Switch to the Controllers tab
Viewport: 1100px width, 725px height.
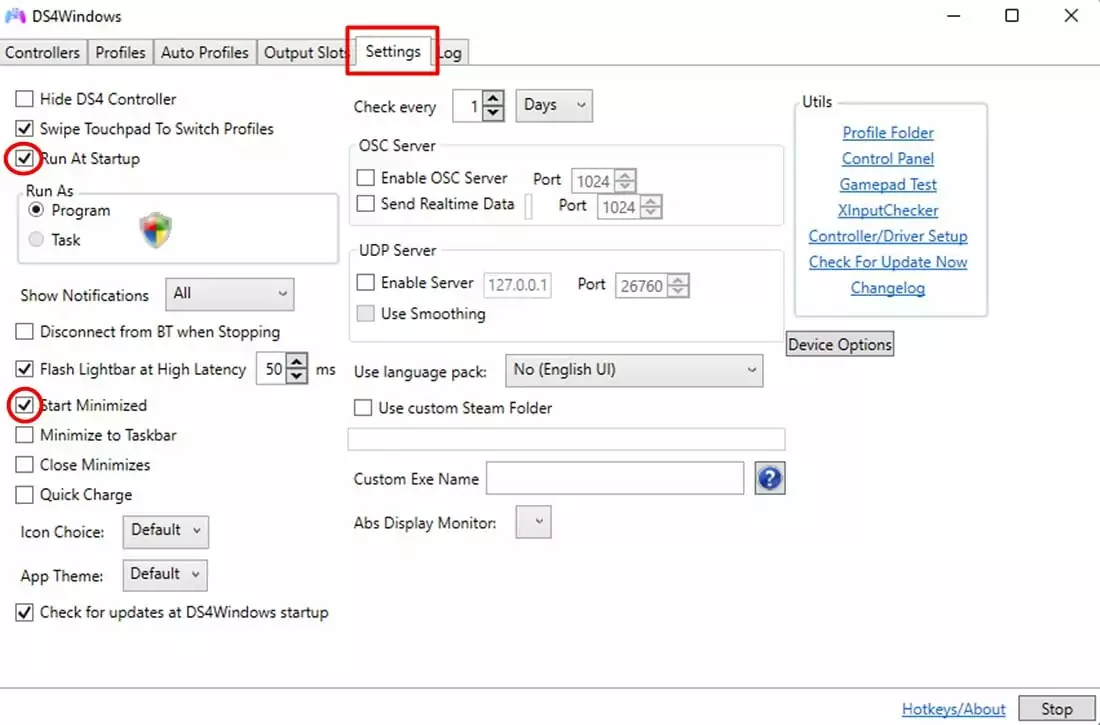tap(42, 53)
